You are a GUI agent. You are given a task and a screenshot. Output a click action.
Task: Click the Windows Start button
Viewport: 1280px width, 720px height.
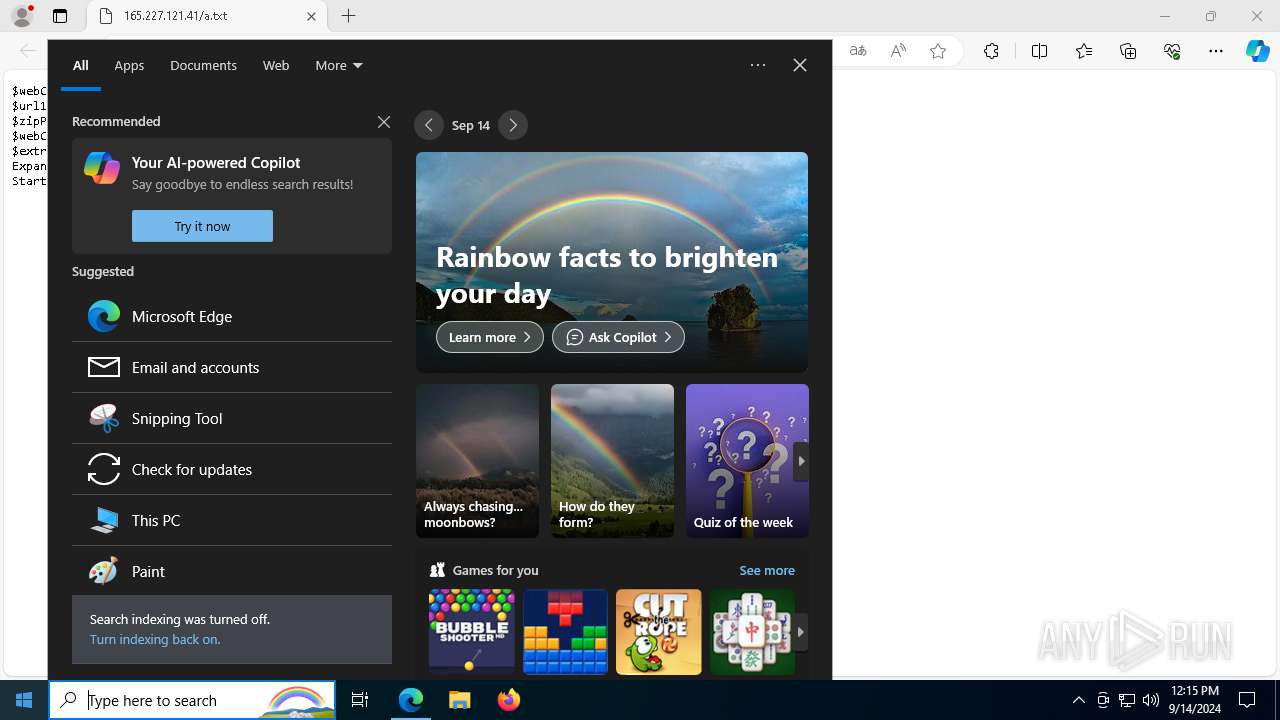point(24,700)
